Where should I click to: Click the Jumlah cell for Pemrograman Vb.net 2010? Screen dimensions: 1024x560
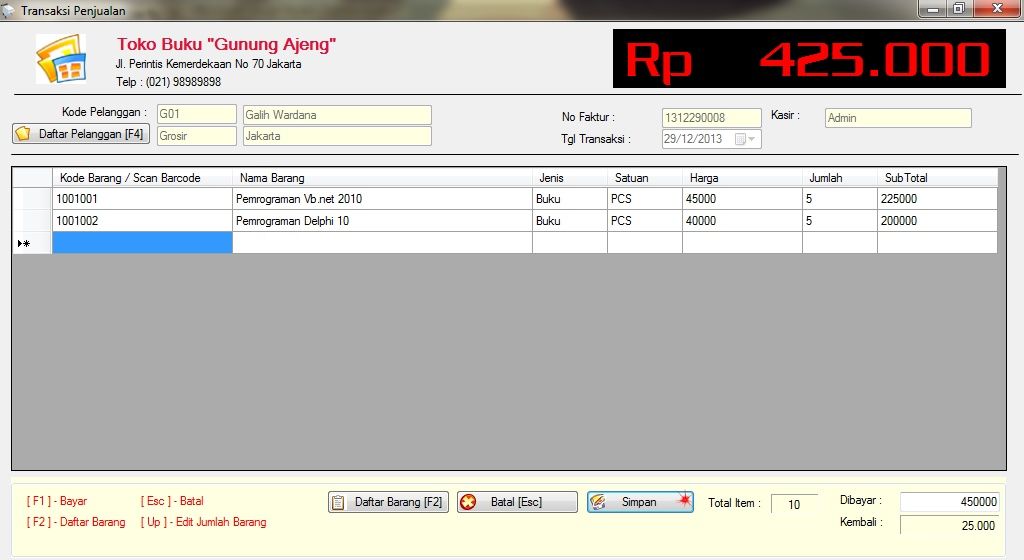tap(839, 199)
